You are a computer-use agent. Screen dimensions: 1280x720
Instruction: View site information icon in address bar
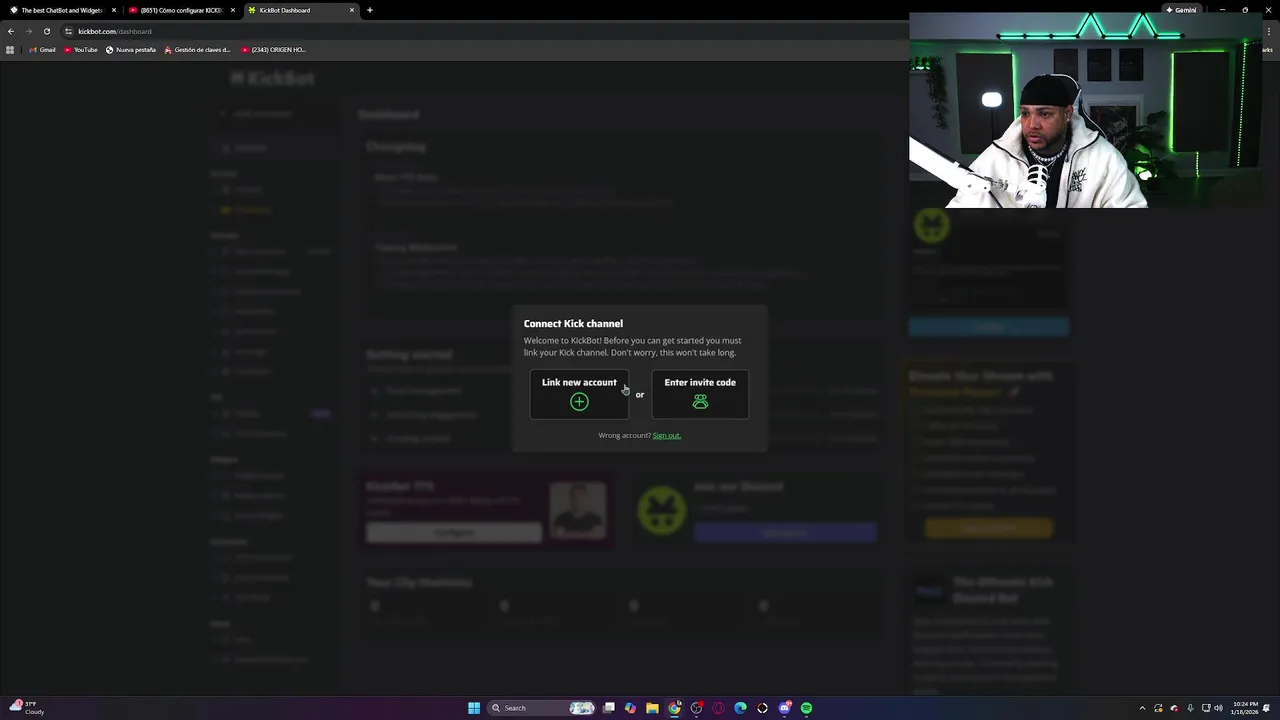pyautogui.click(x=69, y=31)
